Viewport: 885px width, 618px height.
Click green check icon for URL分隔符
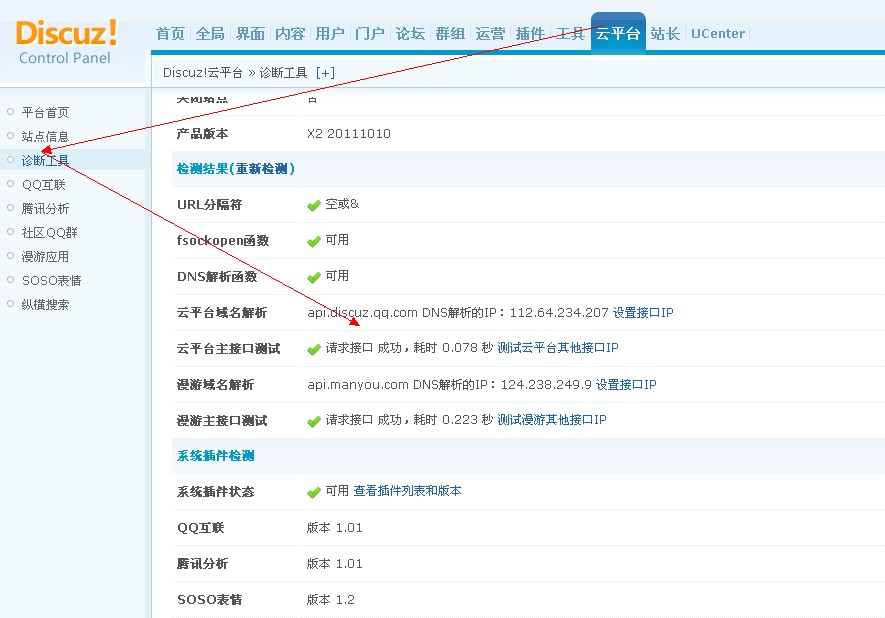314,205
